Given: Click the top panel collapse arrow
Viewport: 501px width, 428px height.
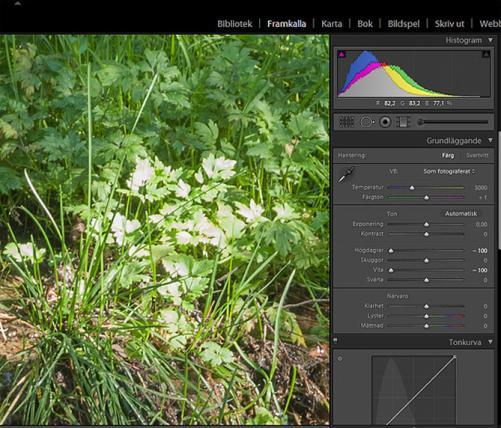Looking at the screenshot, I should (x=17, y=3).
